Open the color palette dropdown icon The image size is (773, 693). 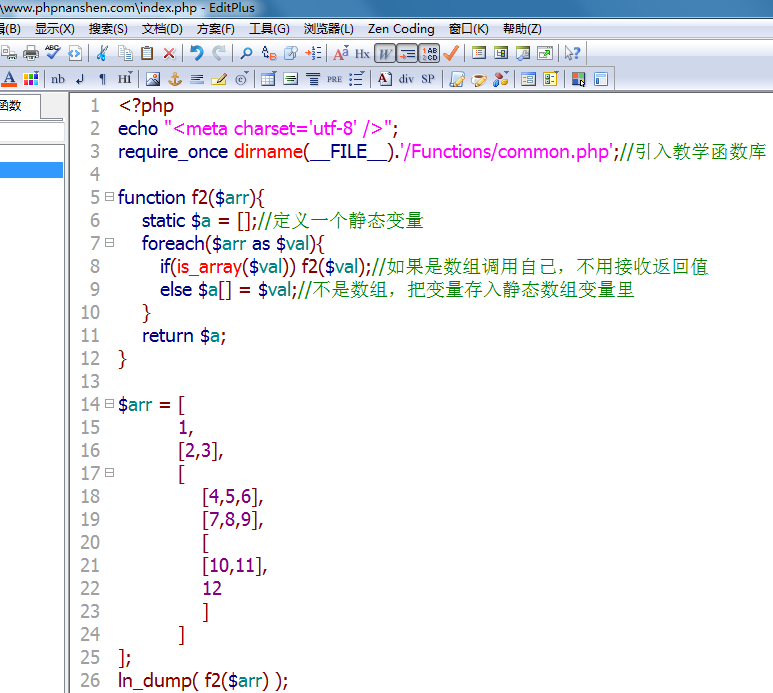[x=31, y=79]
